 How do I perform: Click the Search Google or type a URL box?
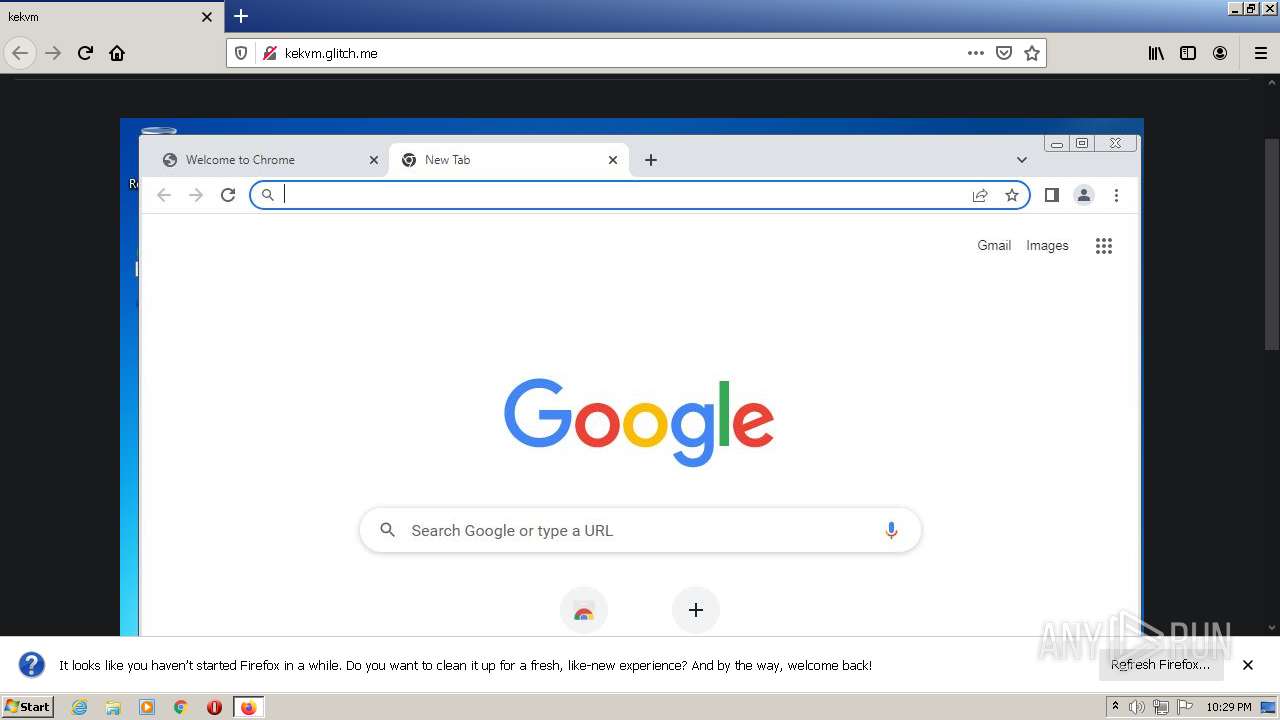pos(640,531)
